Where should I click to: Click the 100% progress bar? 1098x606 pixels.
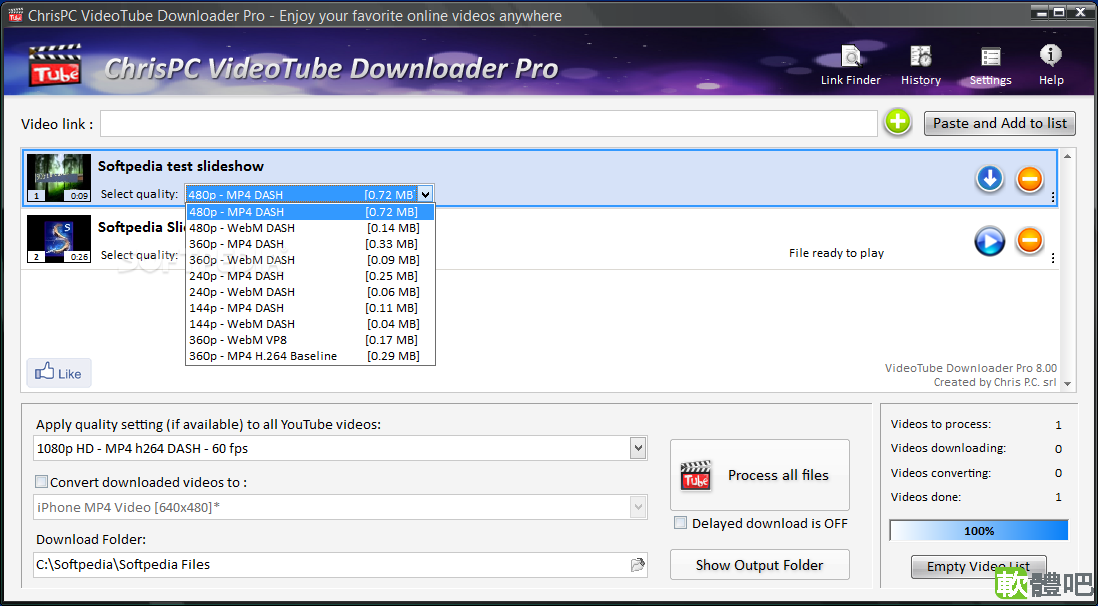[979, 530]
